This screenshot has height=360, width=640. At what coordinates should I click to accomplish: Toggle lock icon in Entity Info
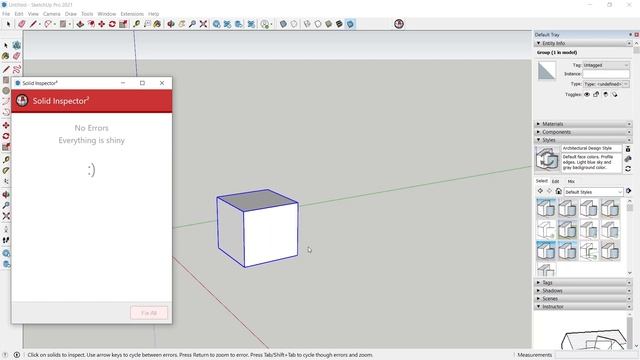(x=596, y=94)
